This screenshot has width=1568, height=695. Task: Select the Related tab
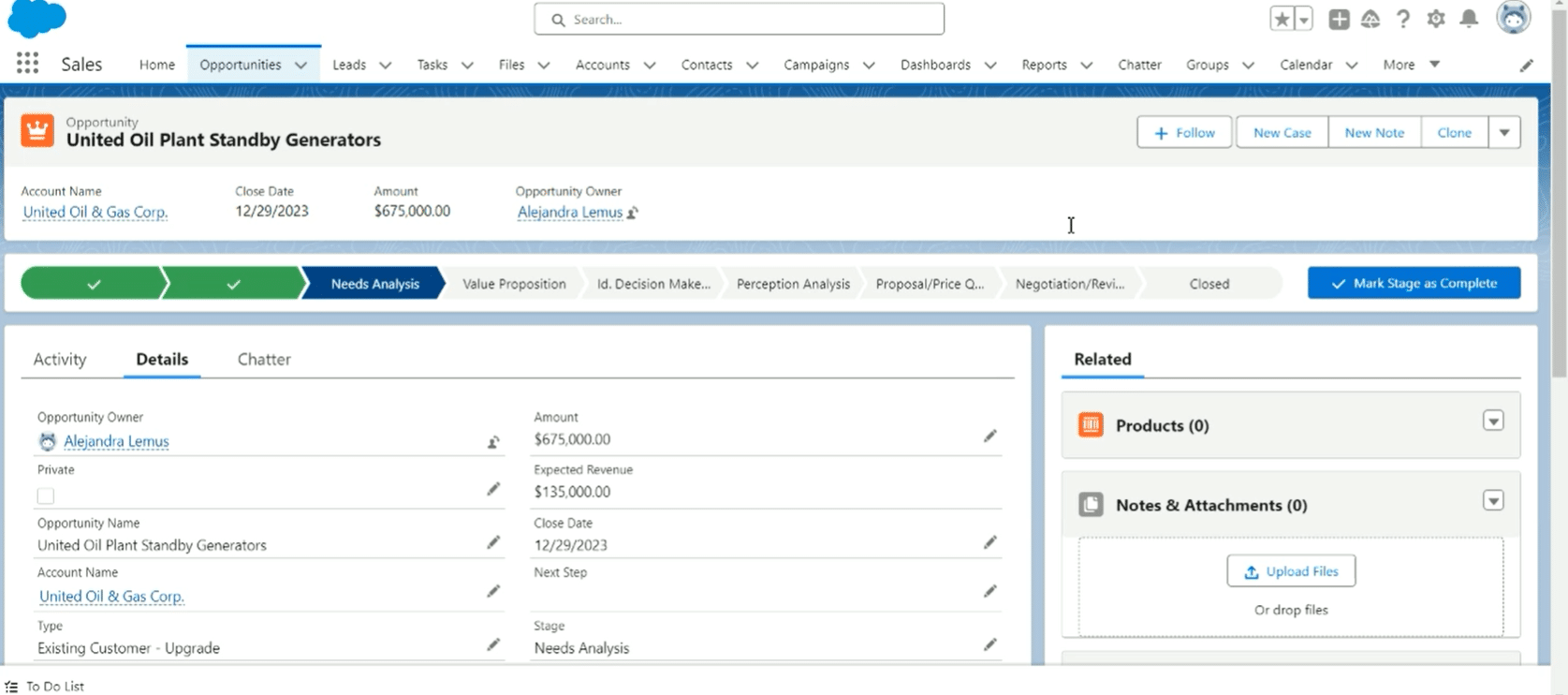pyautogui.click(x=1103, y=359)
